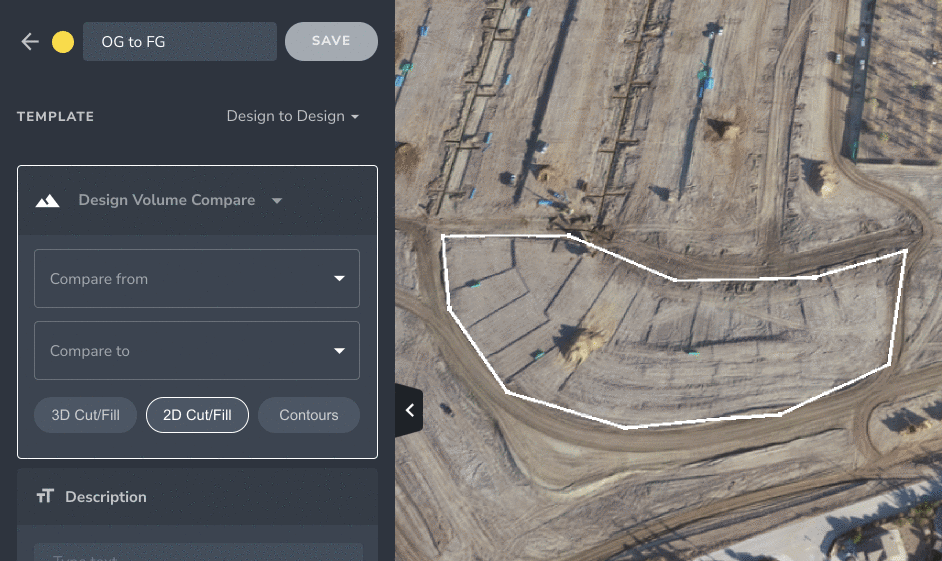Image resolution: width=942 pixels, height=561 pixels.
Task: Open the yellow color swatch picker
Action: (62, 41)
